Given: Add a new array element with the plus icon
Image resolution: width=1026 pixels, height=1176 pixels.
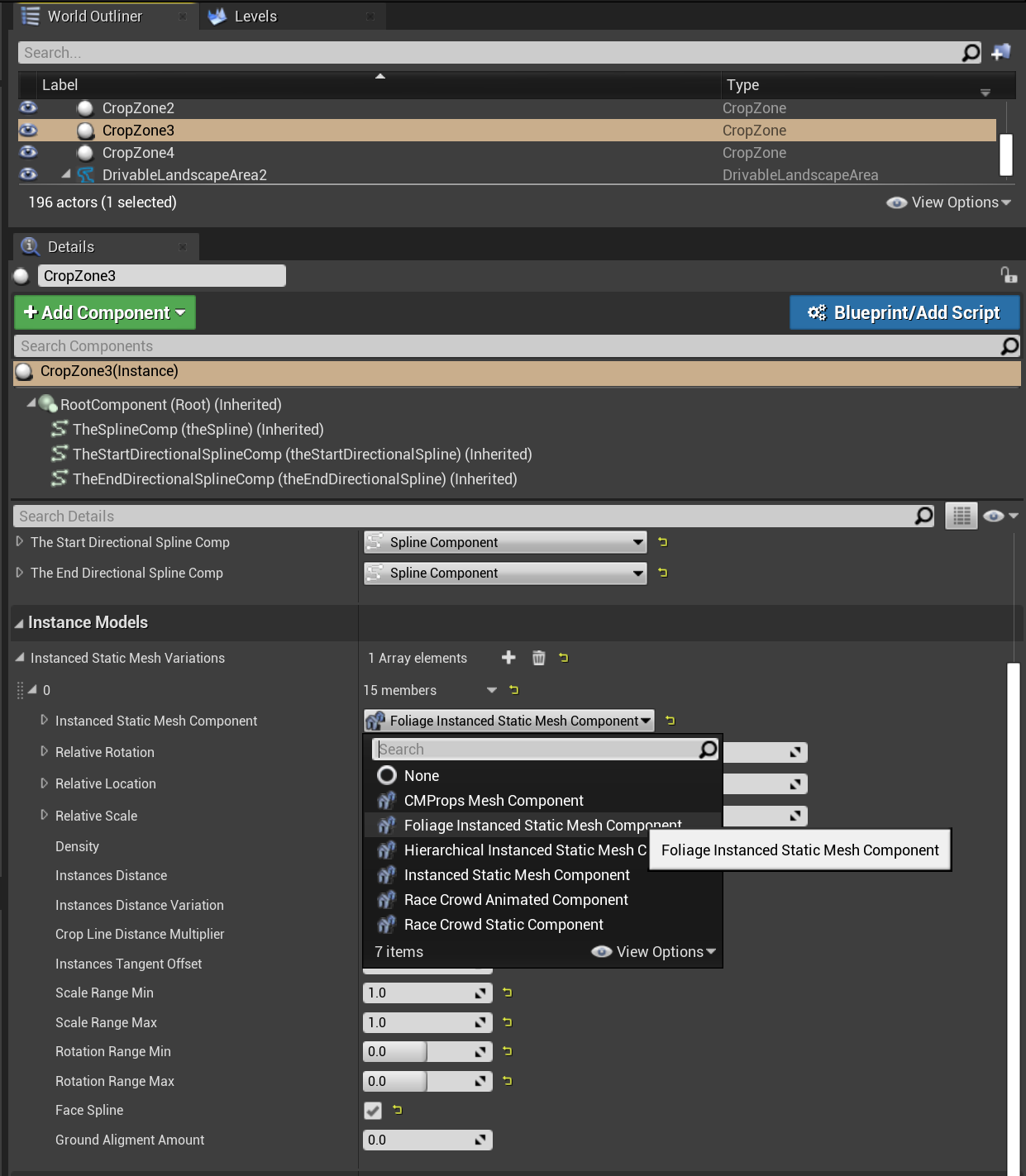Looking at the screenshot, I should [x=508, y=658].
